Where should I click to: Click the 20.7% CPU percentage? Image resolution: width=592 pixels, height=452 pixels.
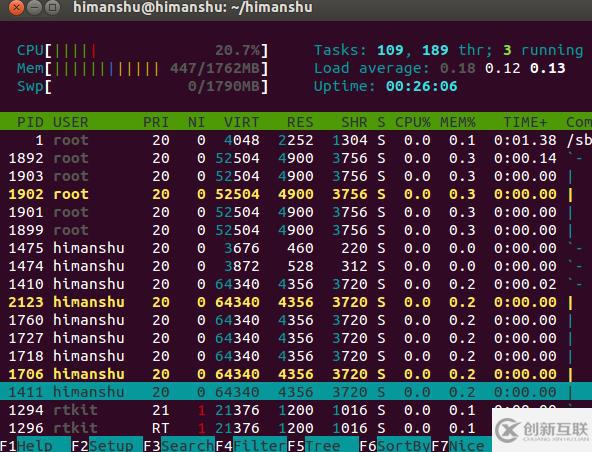pyautogui.click(x=237, y=50)
